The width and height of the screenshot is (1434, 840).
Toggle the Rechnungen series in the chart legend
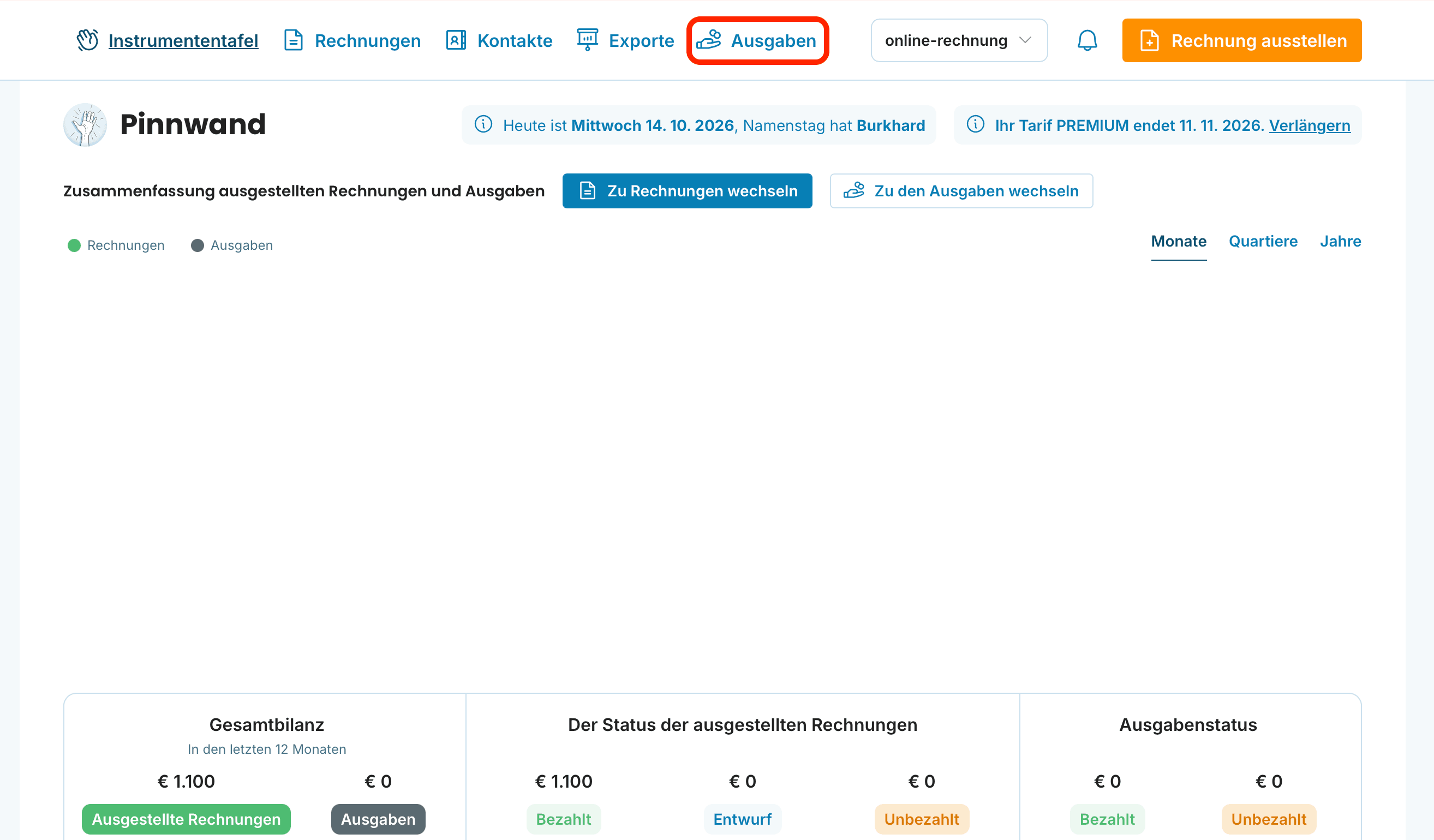click(x=116, y=245)
